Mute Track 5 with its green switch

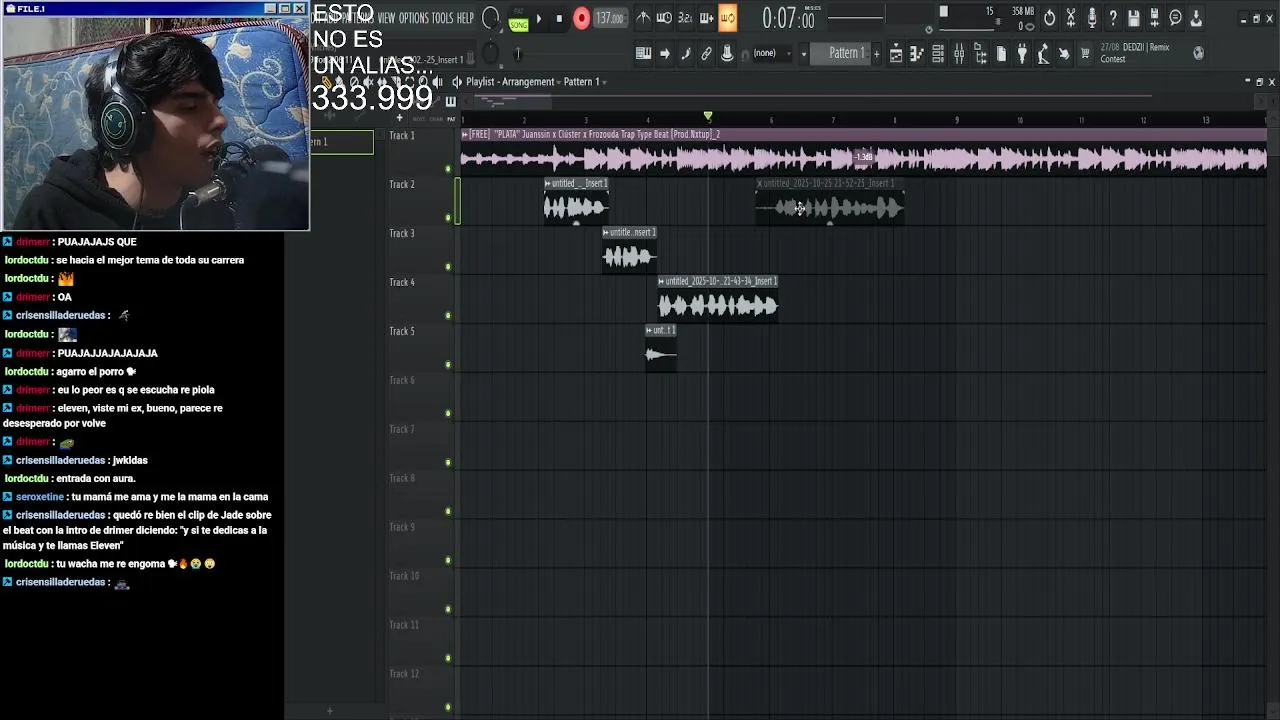pyautogui.click(x=448, y=365)
